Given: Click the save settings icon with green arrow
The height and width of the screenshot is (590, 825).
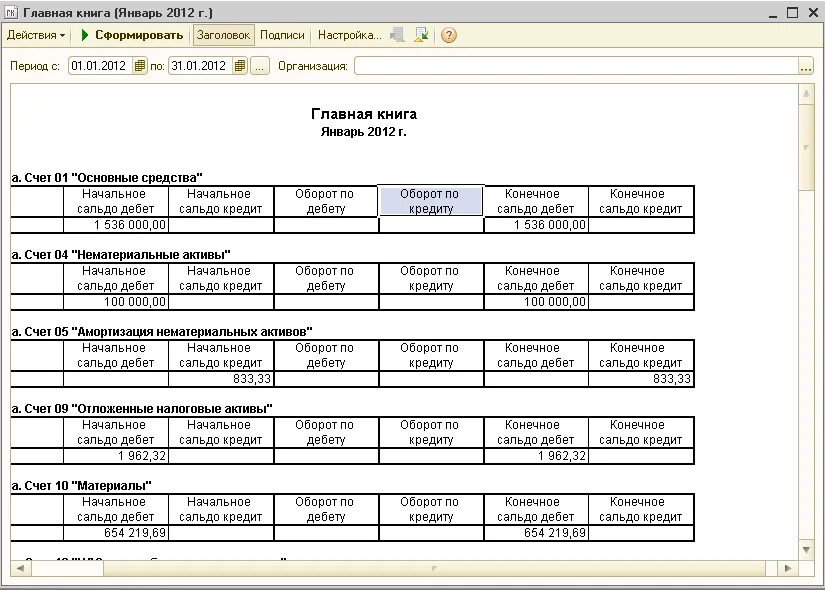Looking at the screenshot, I should [421, 35].
